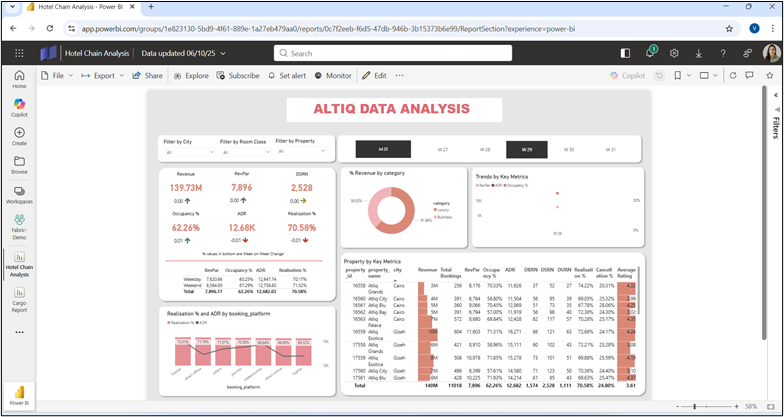Open the File menu
The width and height of the screenshot is (784, 417).
[56, 75]
